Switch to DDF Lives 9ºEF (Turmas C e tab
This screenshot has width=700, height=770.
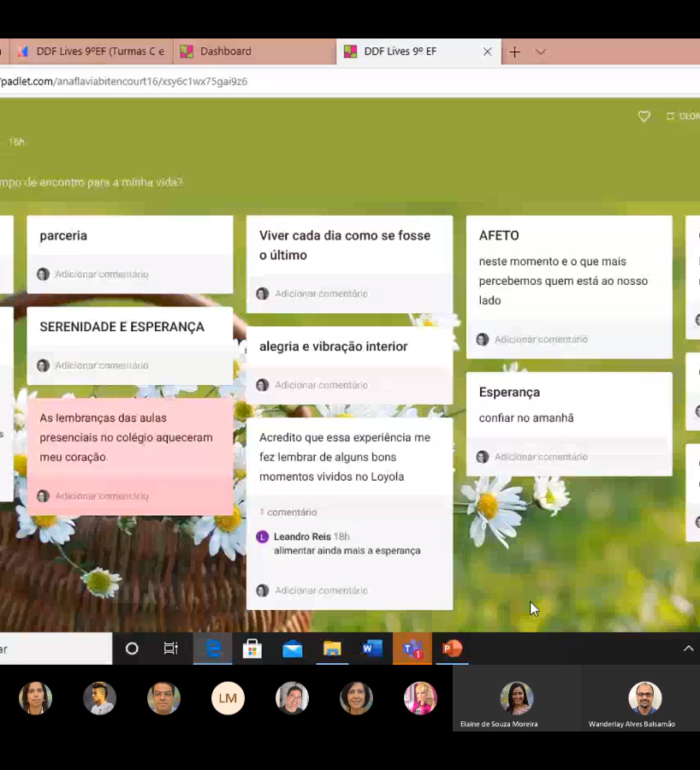click(90, 52)
